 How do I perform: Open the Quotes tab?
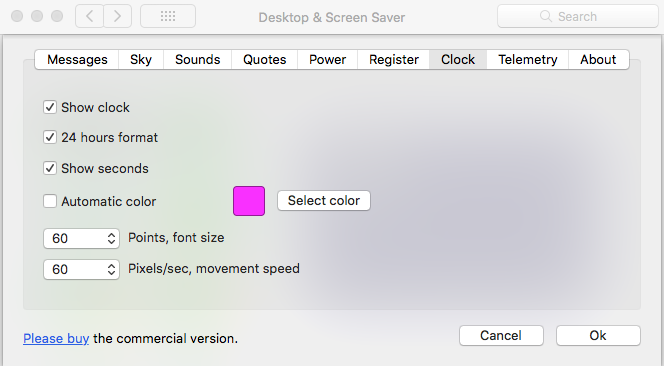click(x=265, y=59)
